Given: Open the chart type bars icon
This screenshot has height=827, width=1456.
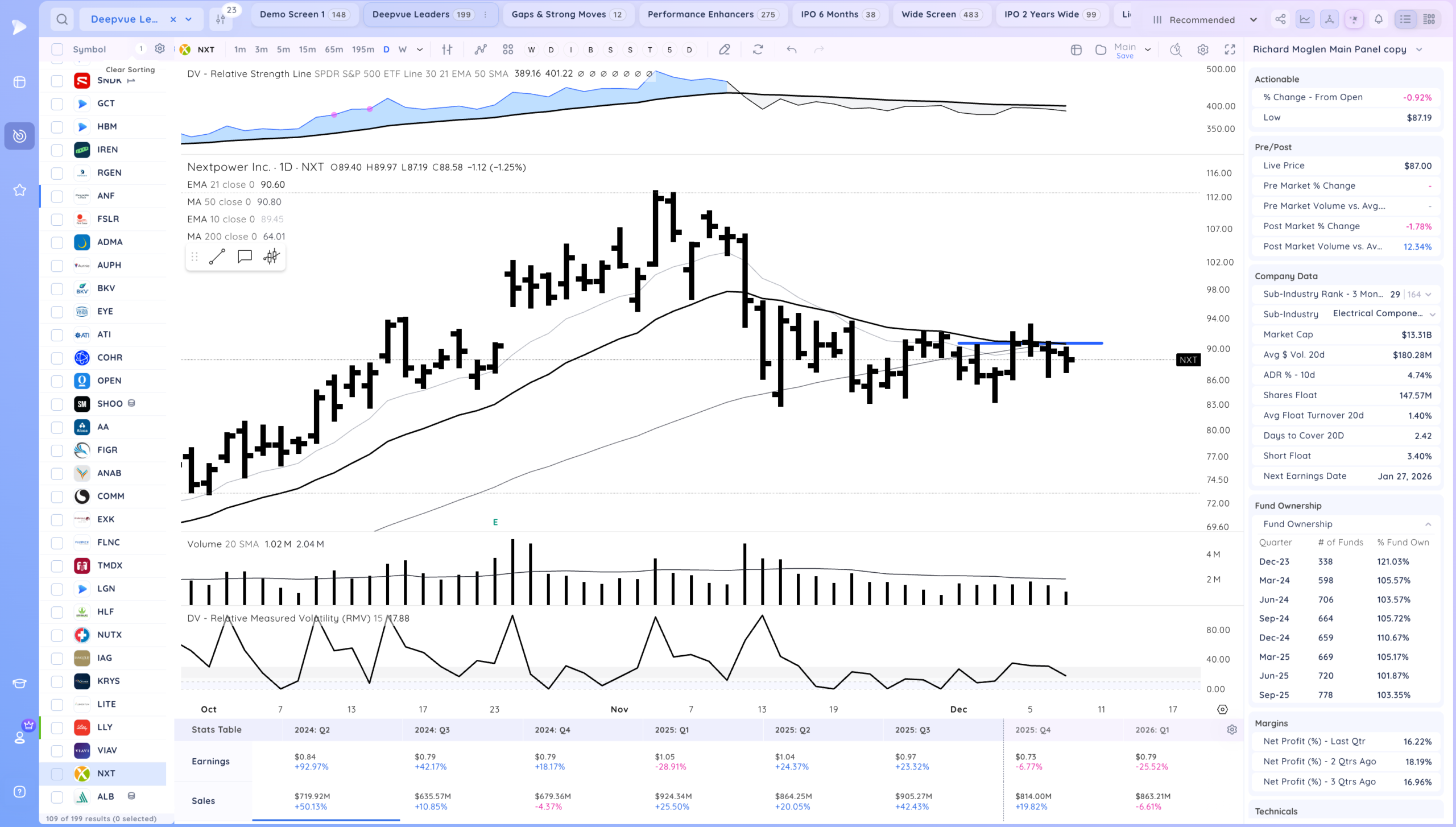Looking at the screenshot, I should tap(447, 49).
